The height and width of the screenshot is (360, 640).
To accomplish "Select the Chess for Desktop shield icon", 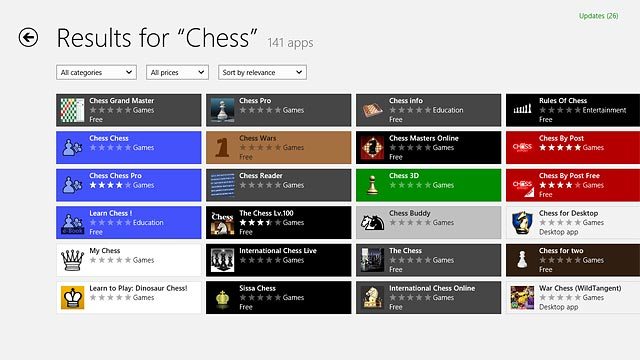I will [522, 222].
